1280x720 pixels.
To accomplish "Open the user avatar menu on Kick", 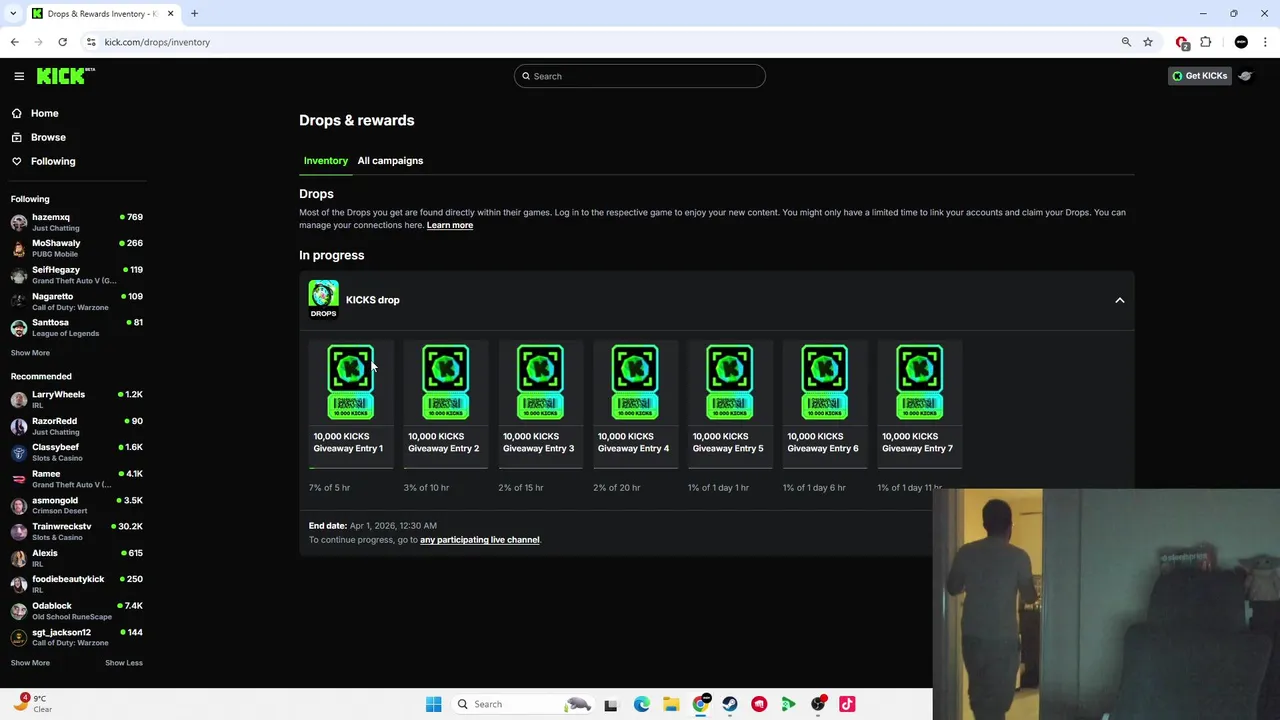I will tap(1245, 76).
